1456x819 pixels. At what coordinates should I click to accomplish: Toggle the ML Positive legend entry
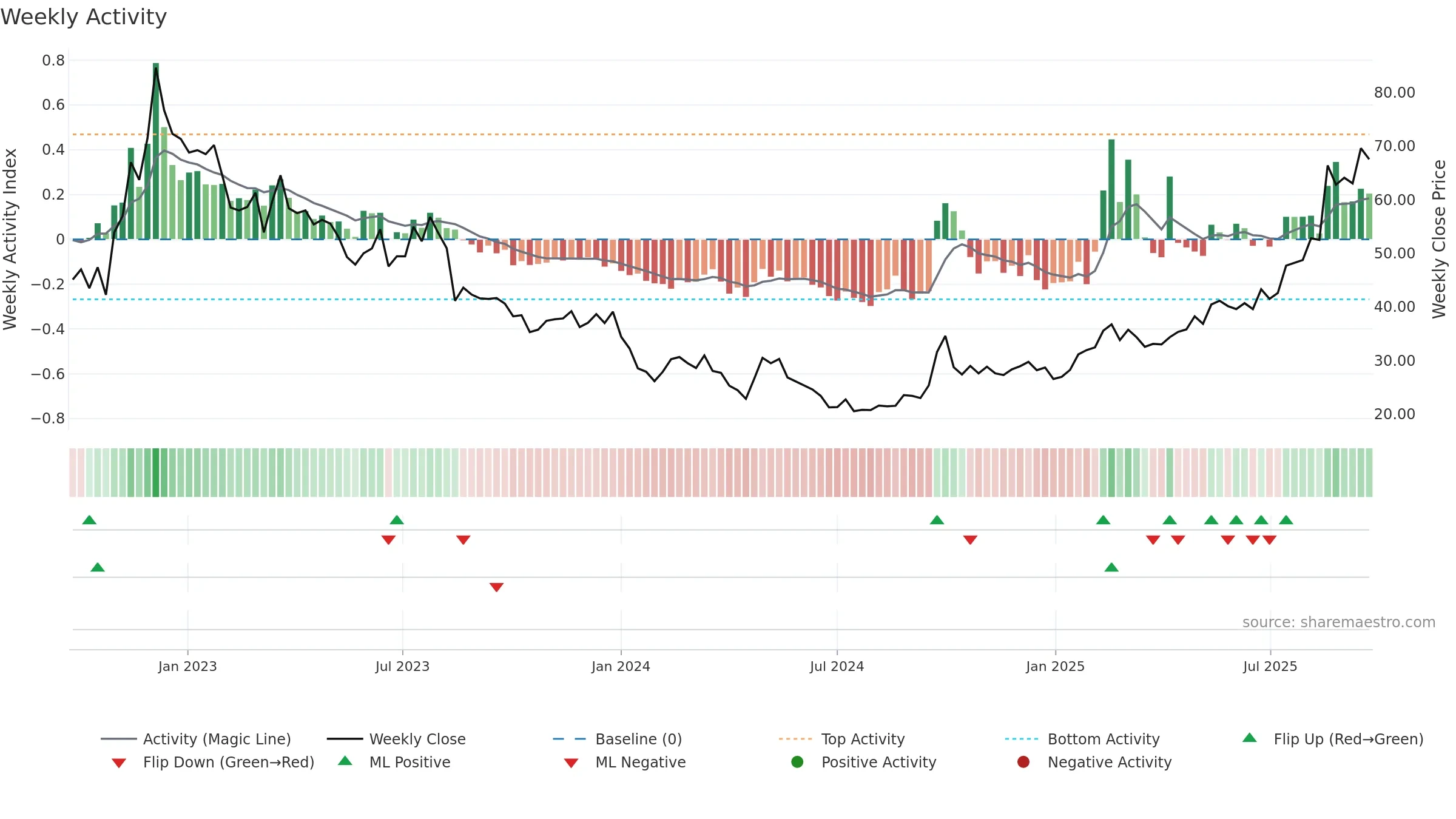click(x=394, y=762)
